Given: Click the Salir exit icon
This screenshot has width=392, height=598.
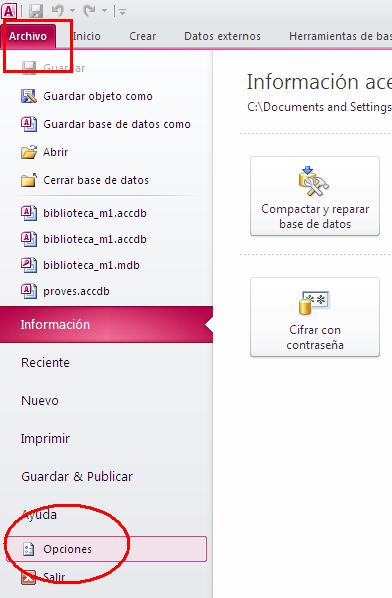Looking at the screenshot, I should tap(29, 577).
